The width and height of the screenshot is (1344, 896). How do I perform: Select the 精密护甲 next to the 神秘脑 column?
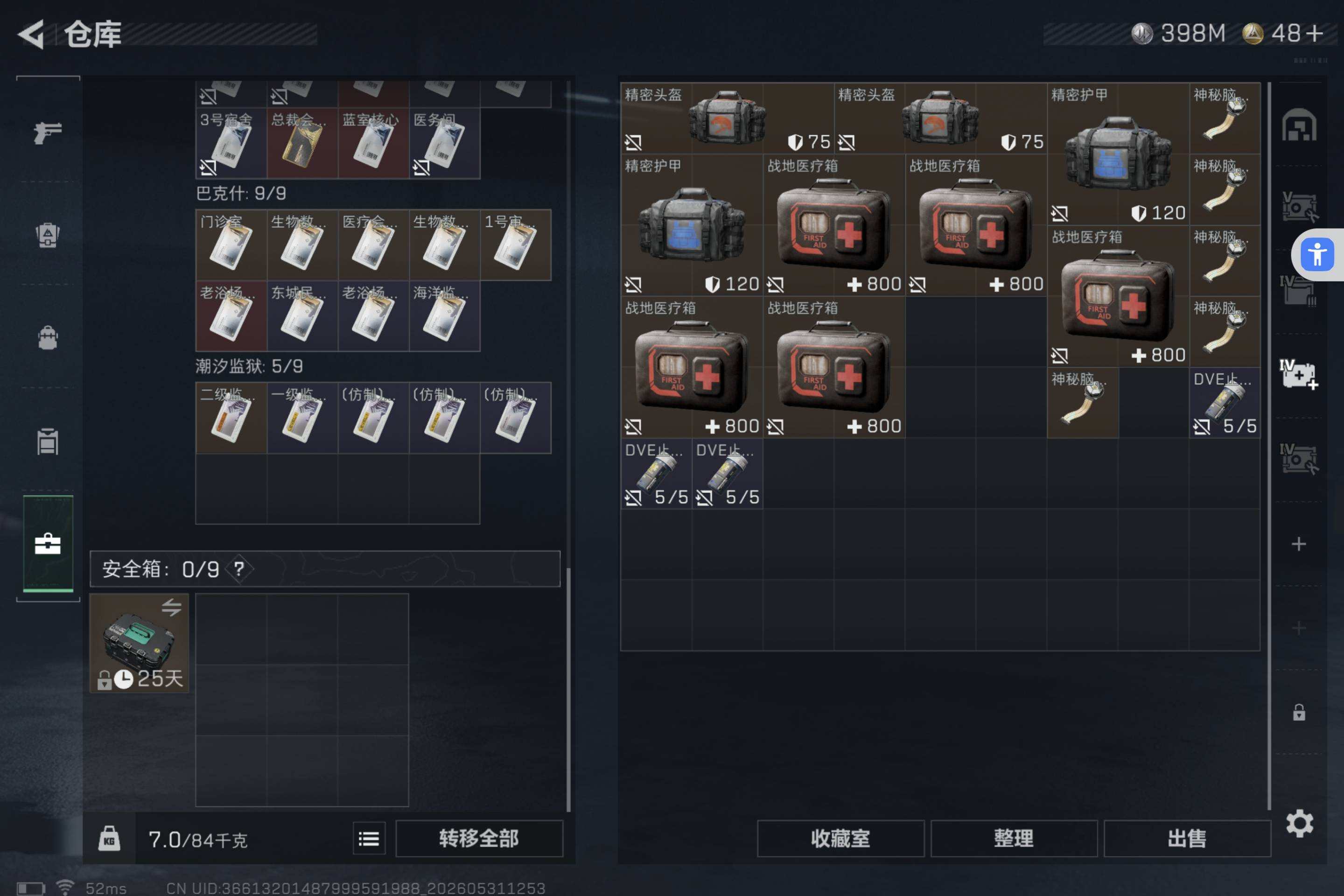(x=1118, y=154)
